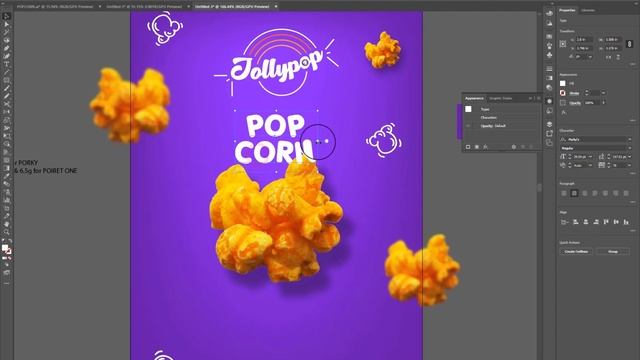Select the Direct Selection tool
The width and height of the screenshot is (640, 360).
coord(7,24)
